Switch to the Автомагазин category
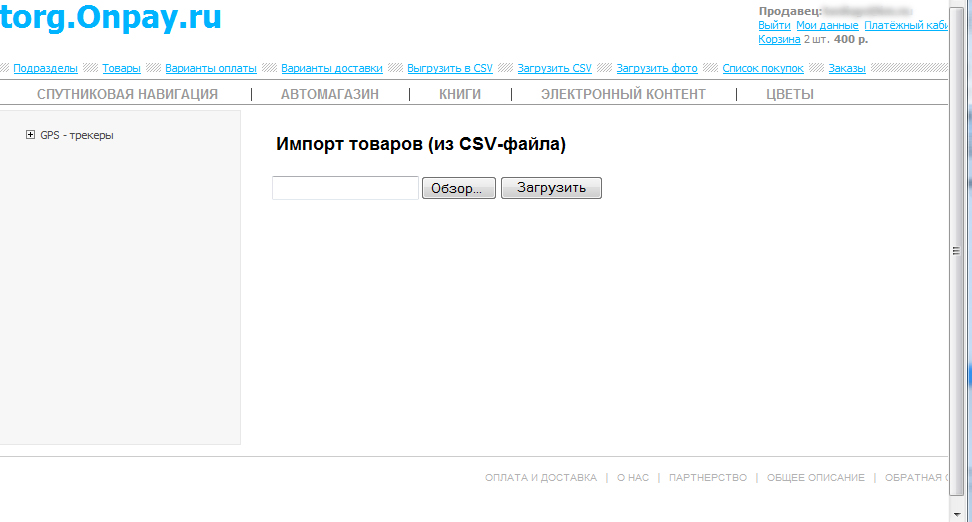The width and height of the screenshot is (972, 522). point(329,94)
